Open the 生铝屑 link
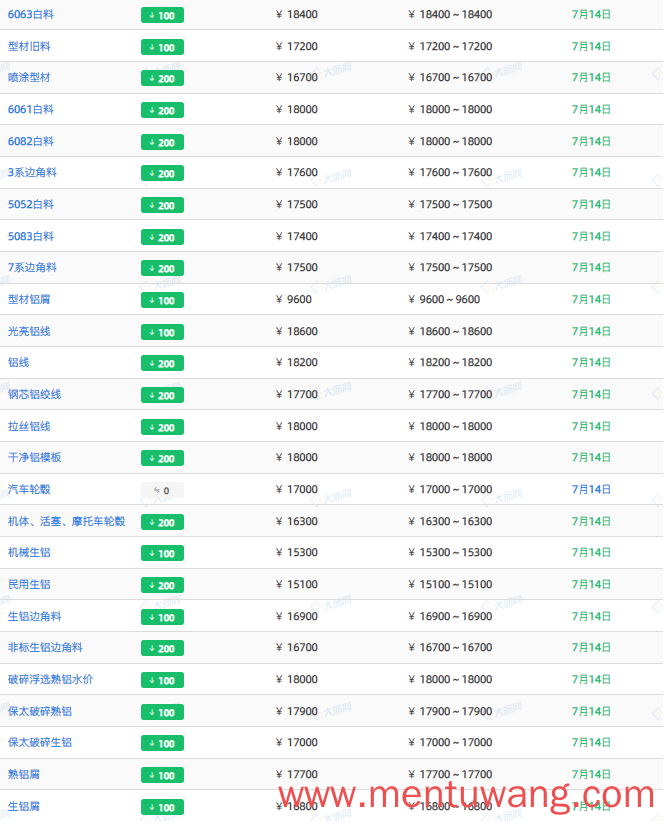This screenshot has width=664, height=825. click(24, 807)
